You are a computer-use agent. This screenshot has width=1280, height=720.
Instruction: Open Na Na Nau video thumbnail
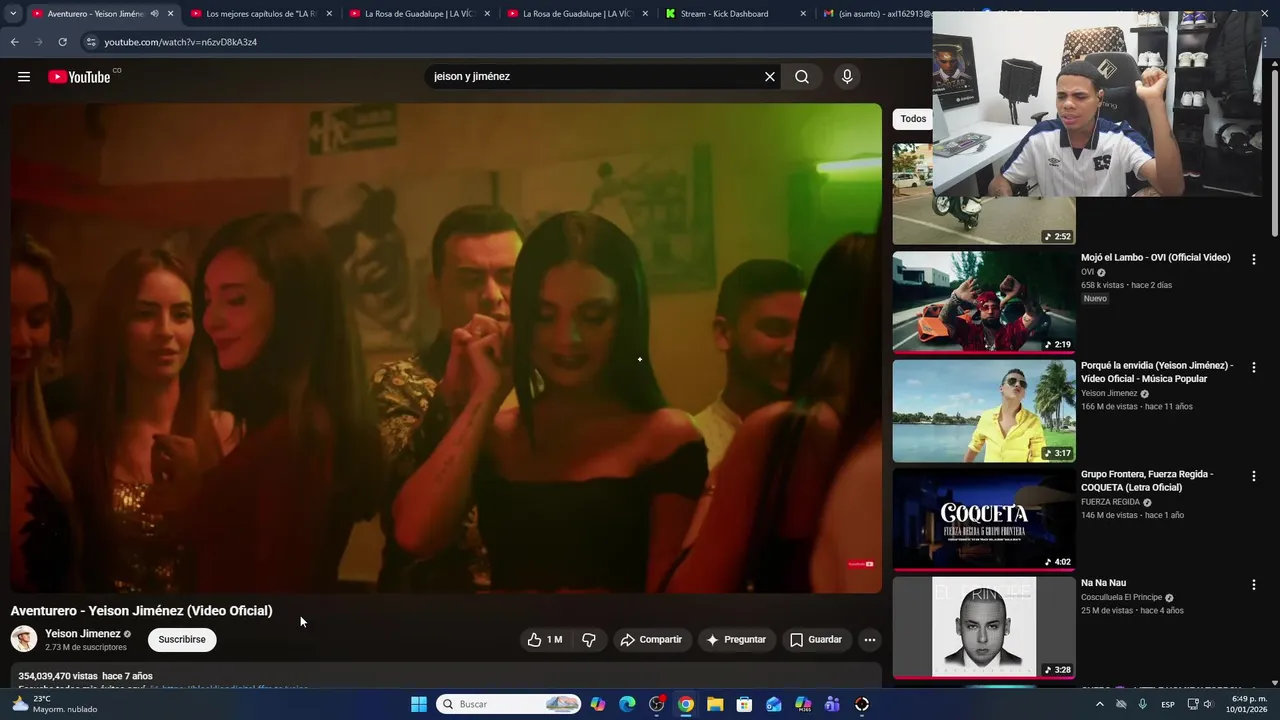(984, 627)
